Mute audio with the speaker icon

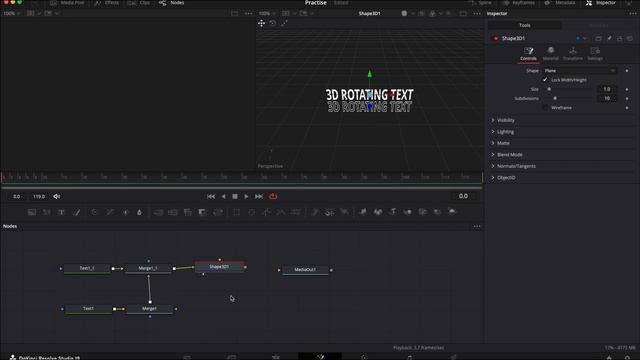click(57, 197)
